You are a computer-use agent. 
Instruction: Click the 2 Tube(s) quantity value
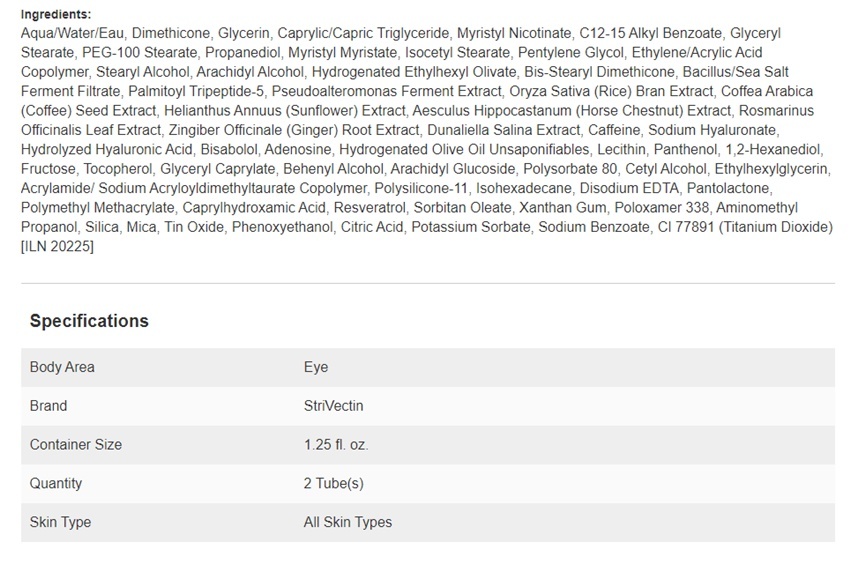[x=333, y=483]
